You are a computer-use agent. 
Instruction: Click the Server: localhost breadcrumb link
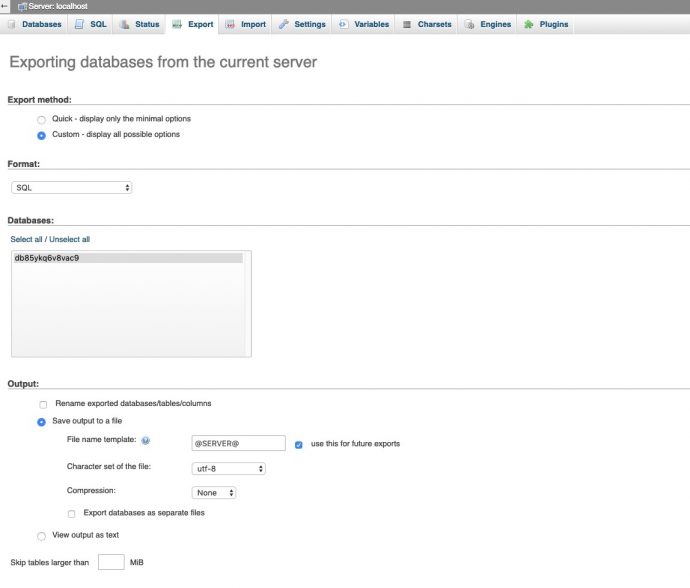pyautogui.click(x=58, y=7)
